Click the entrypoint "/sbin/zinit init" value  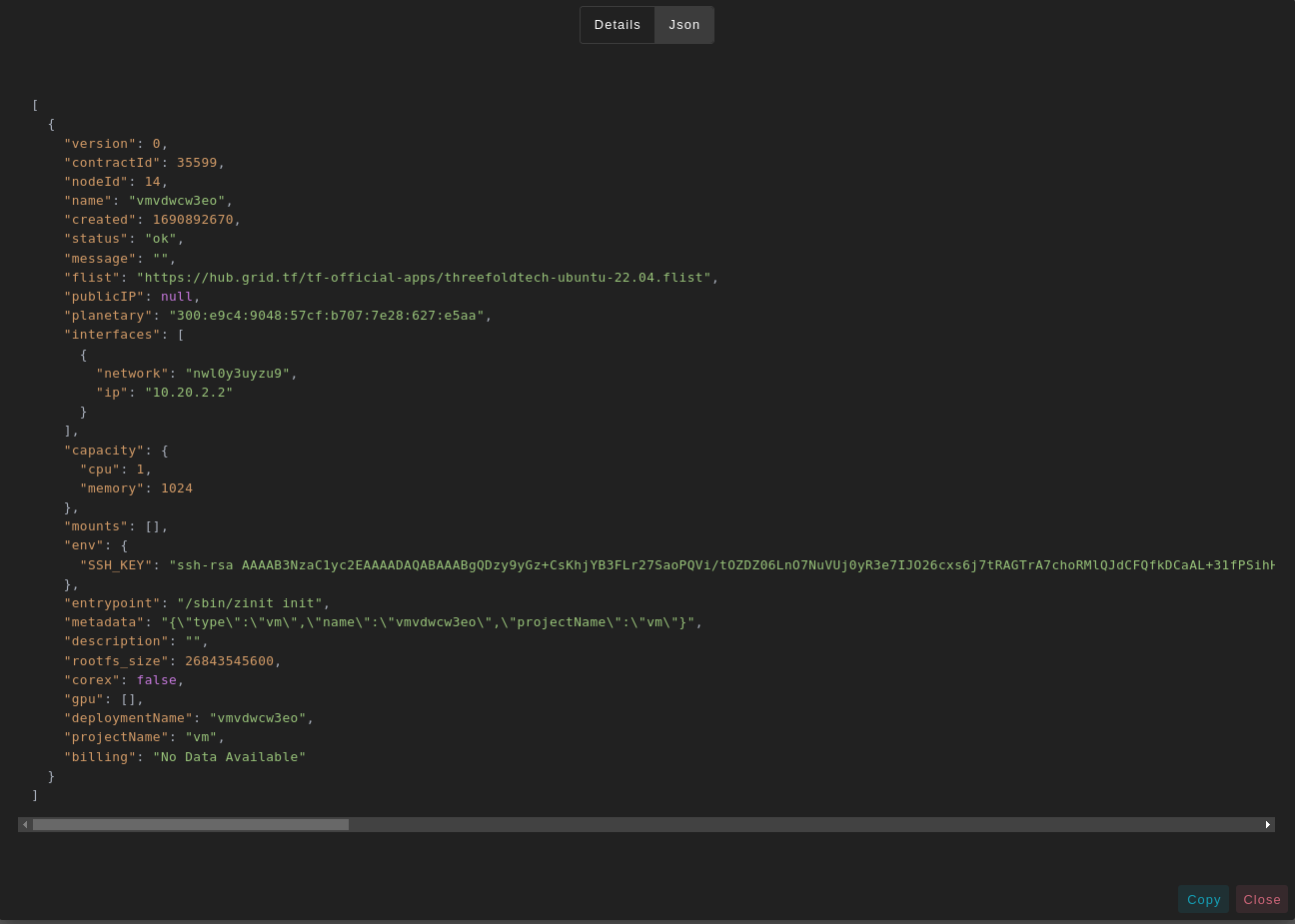tap(250, 603)
